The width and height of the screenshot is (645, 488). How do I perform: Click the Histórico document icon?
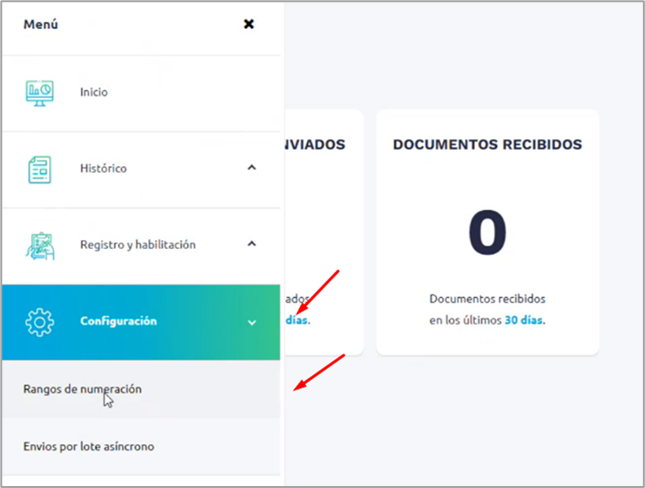point(40,168)
